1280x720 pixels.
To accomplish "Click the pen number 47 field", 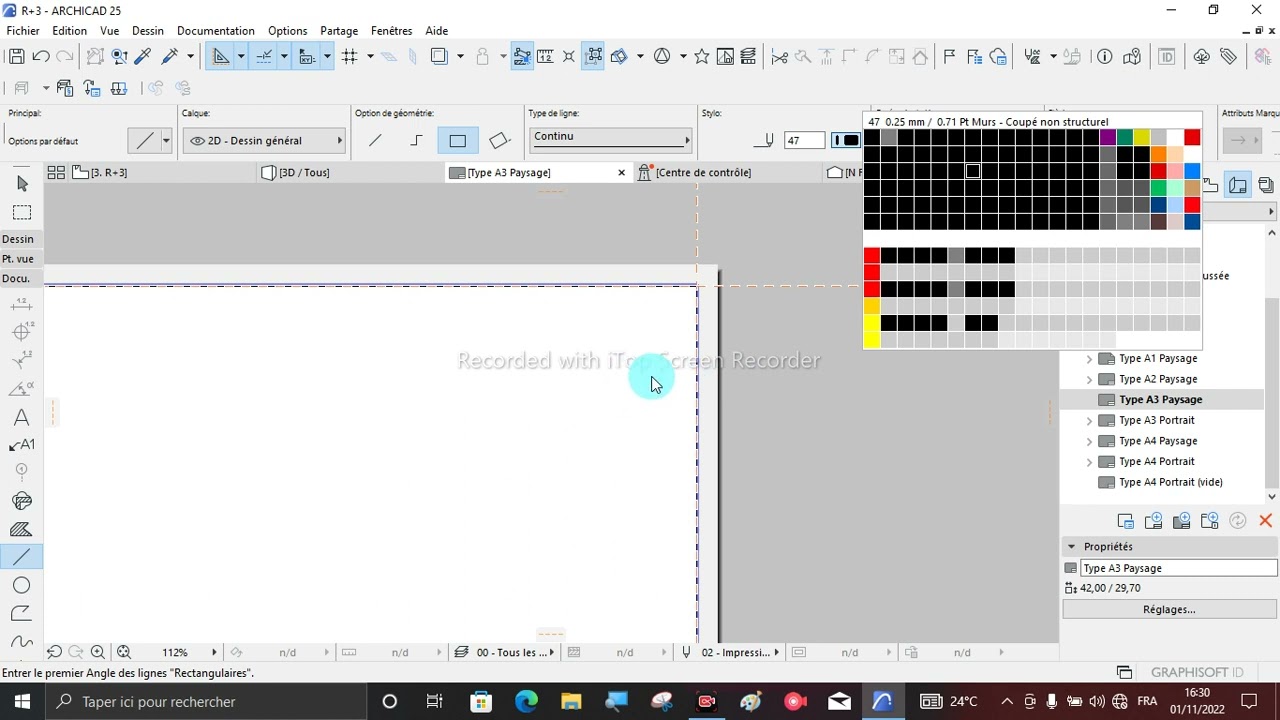I will click(x=804, y=141).
